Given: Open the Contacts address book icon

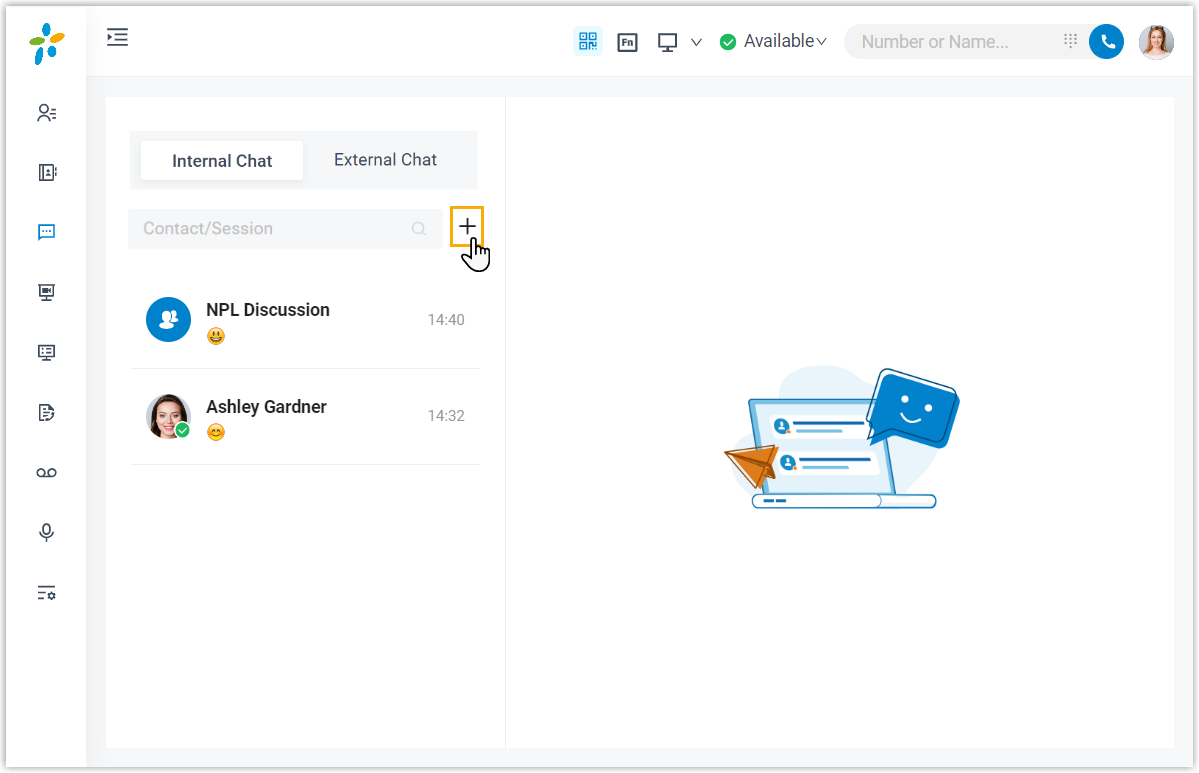Looking at the screenshot, I should [x=46, y=173].
